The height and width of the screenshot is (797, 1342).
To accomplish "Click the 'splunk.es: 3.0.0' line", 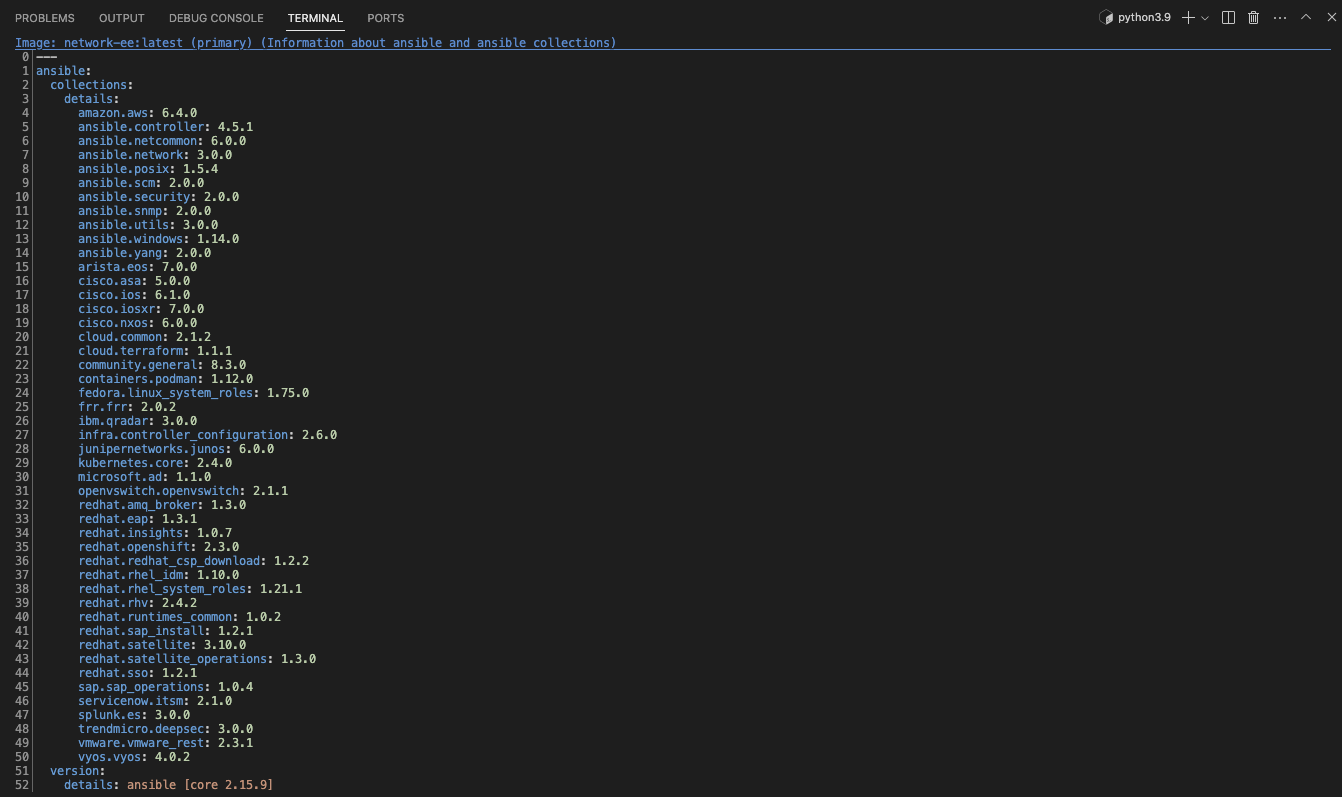I will 134,715.
